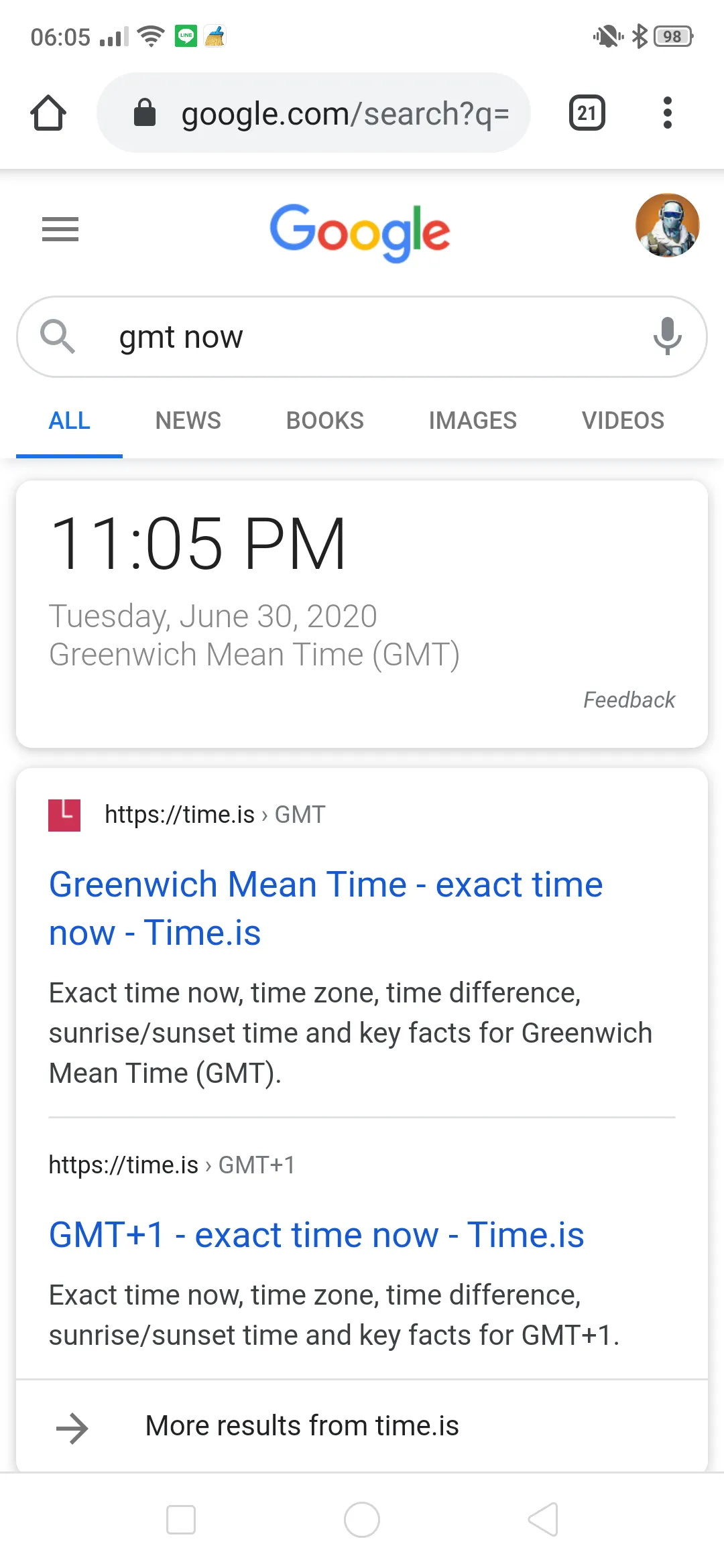Tap the Google logo
The image size is (724, 1568).
360,232
